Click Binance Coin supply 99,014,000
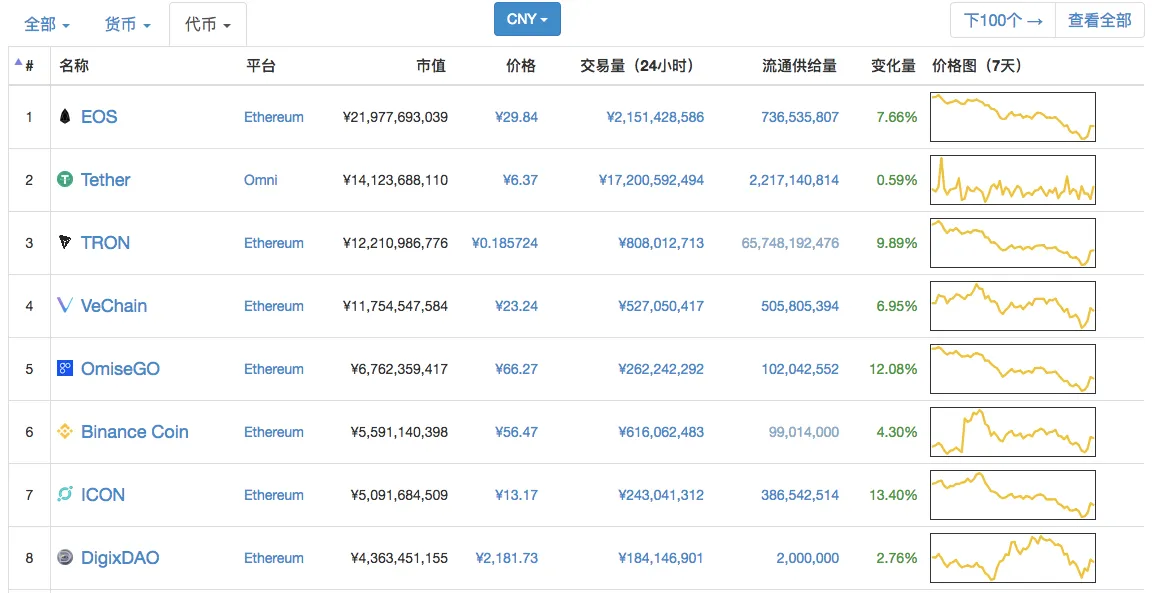 pyautogui.click(x=804, y=432)
